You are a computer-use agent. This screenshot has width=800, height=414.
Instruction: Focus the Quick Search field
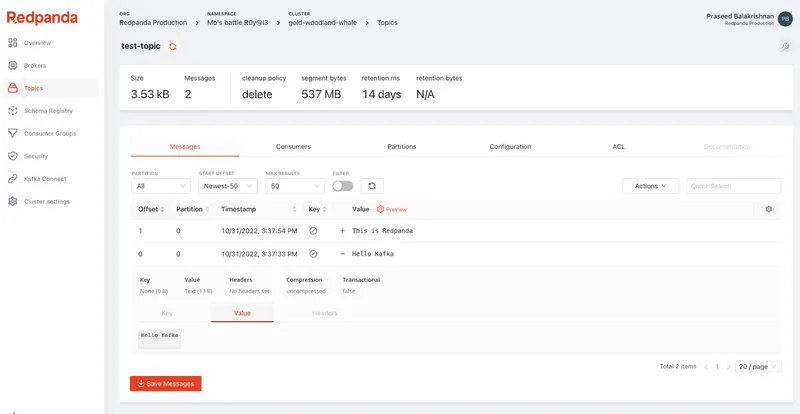(734, 186)
